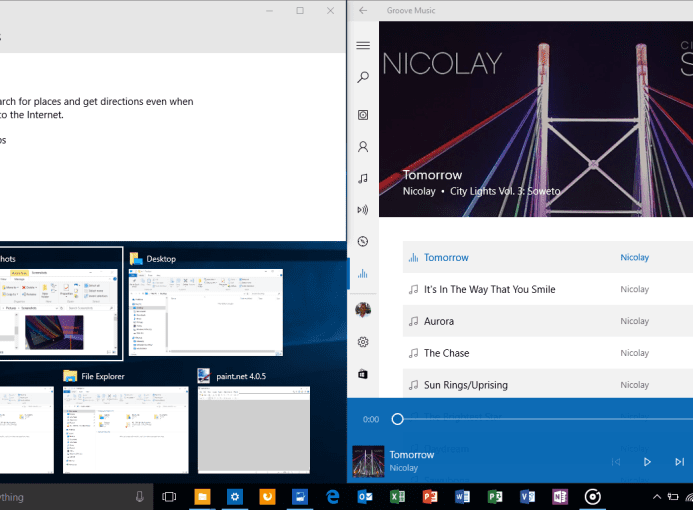Select the song It's In The Way That You Smile

(548, 289)
